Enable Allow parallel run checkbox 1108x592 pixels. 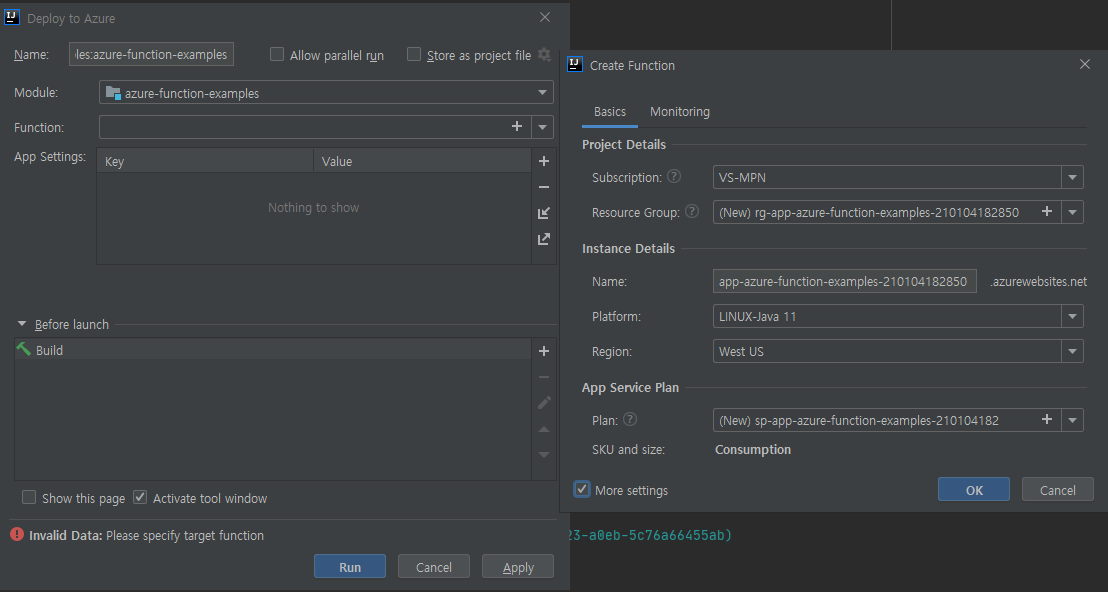click(x=278, y=55)
